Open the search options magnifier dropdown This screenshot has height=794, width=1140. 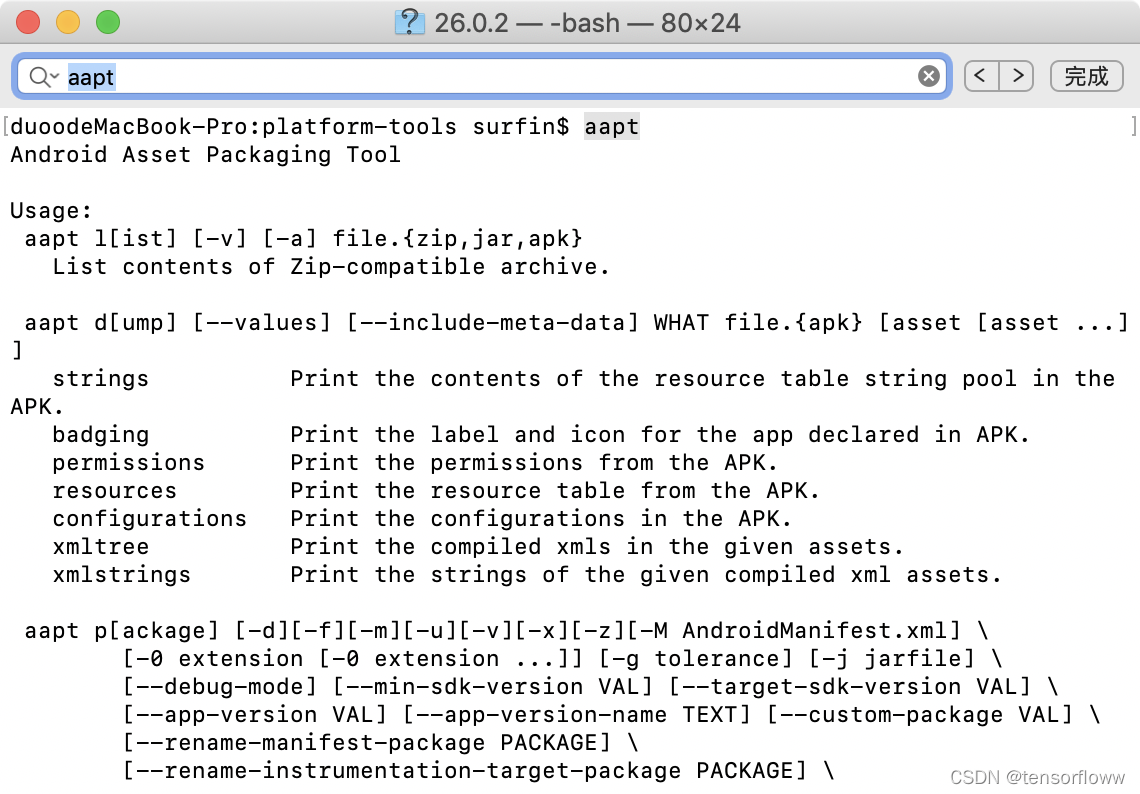click(x=43, y=76)
